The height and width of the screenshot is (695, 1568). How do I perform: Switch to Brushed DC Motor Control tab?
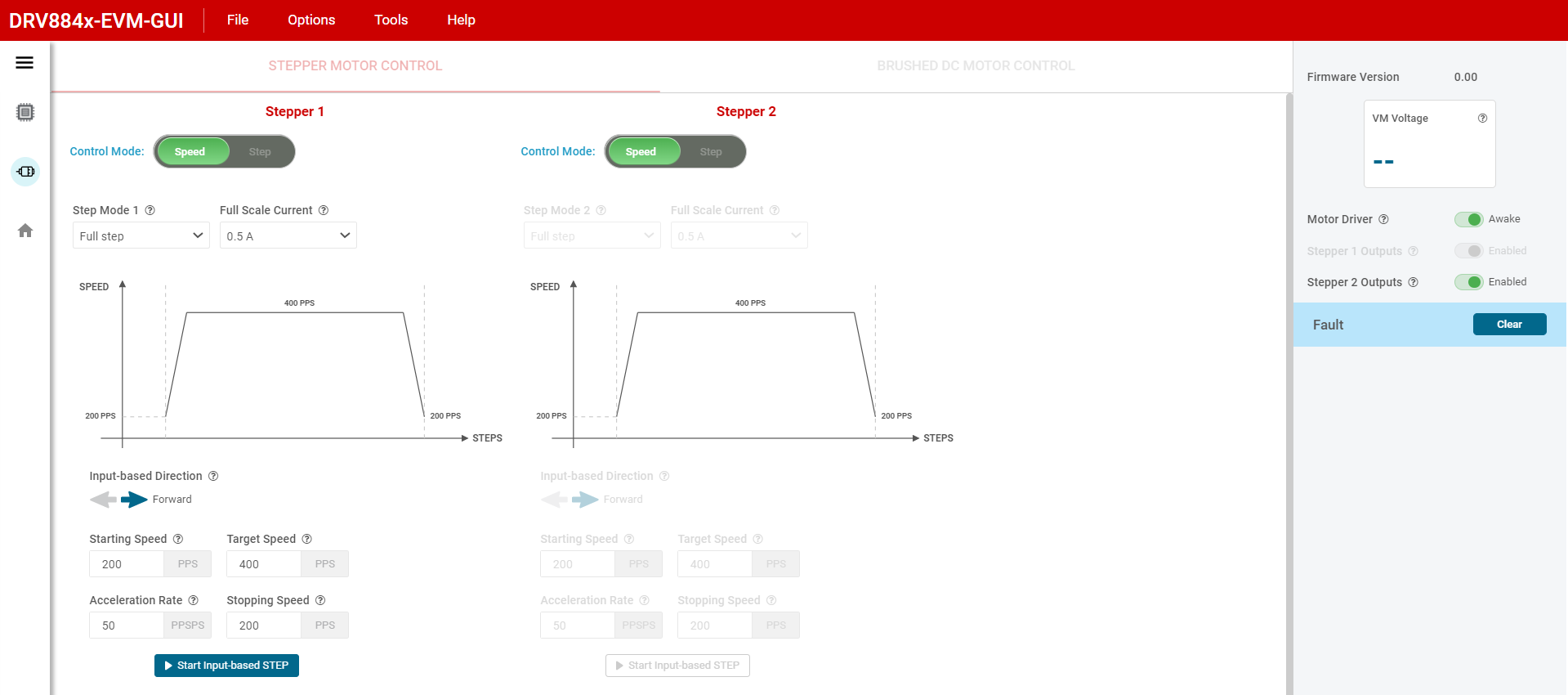(976, 65)
